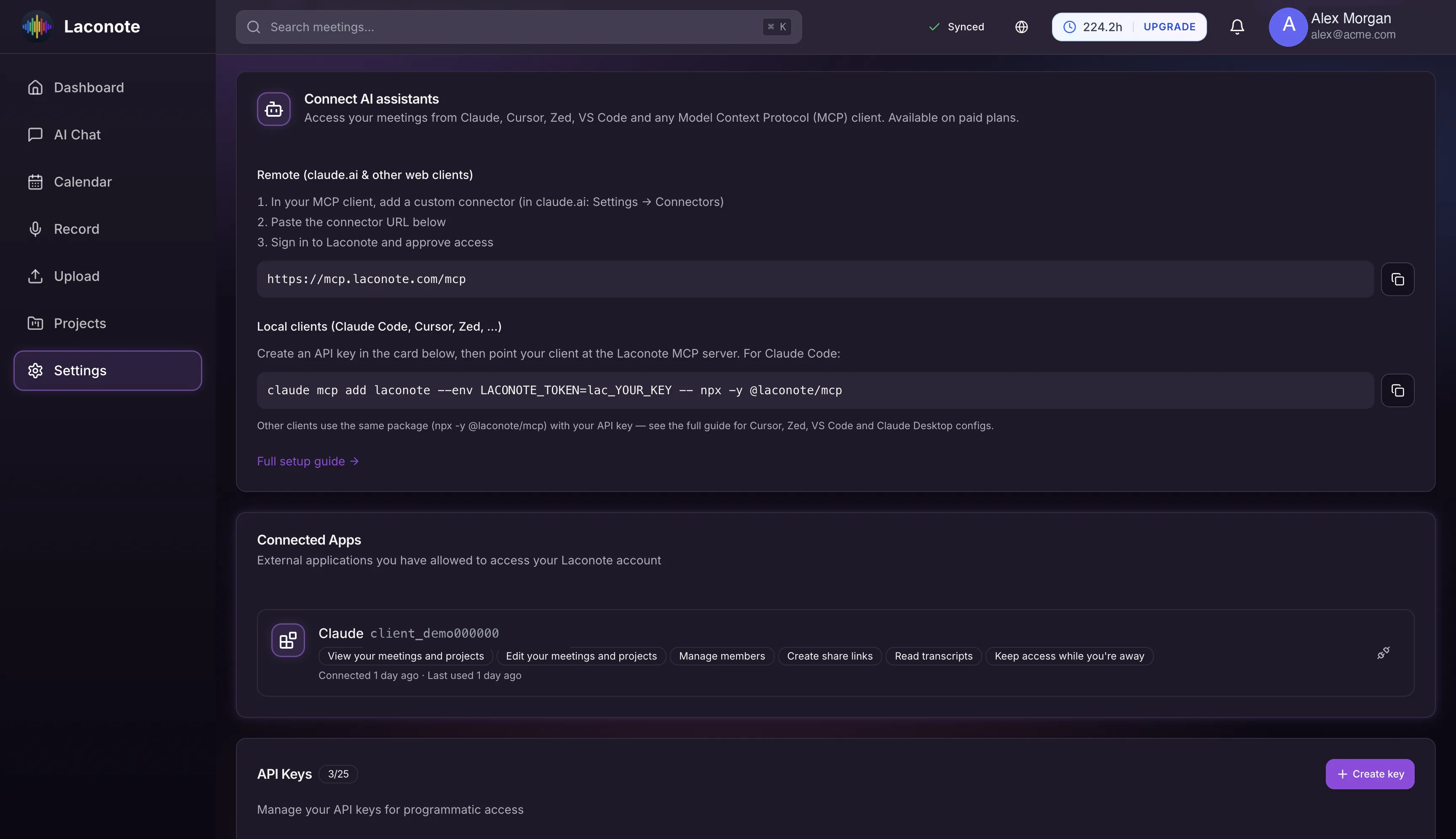Screen dimensions: 1456x839
Task: Disconnect the Claude connected app
Action: [x=1384, y=653]
